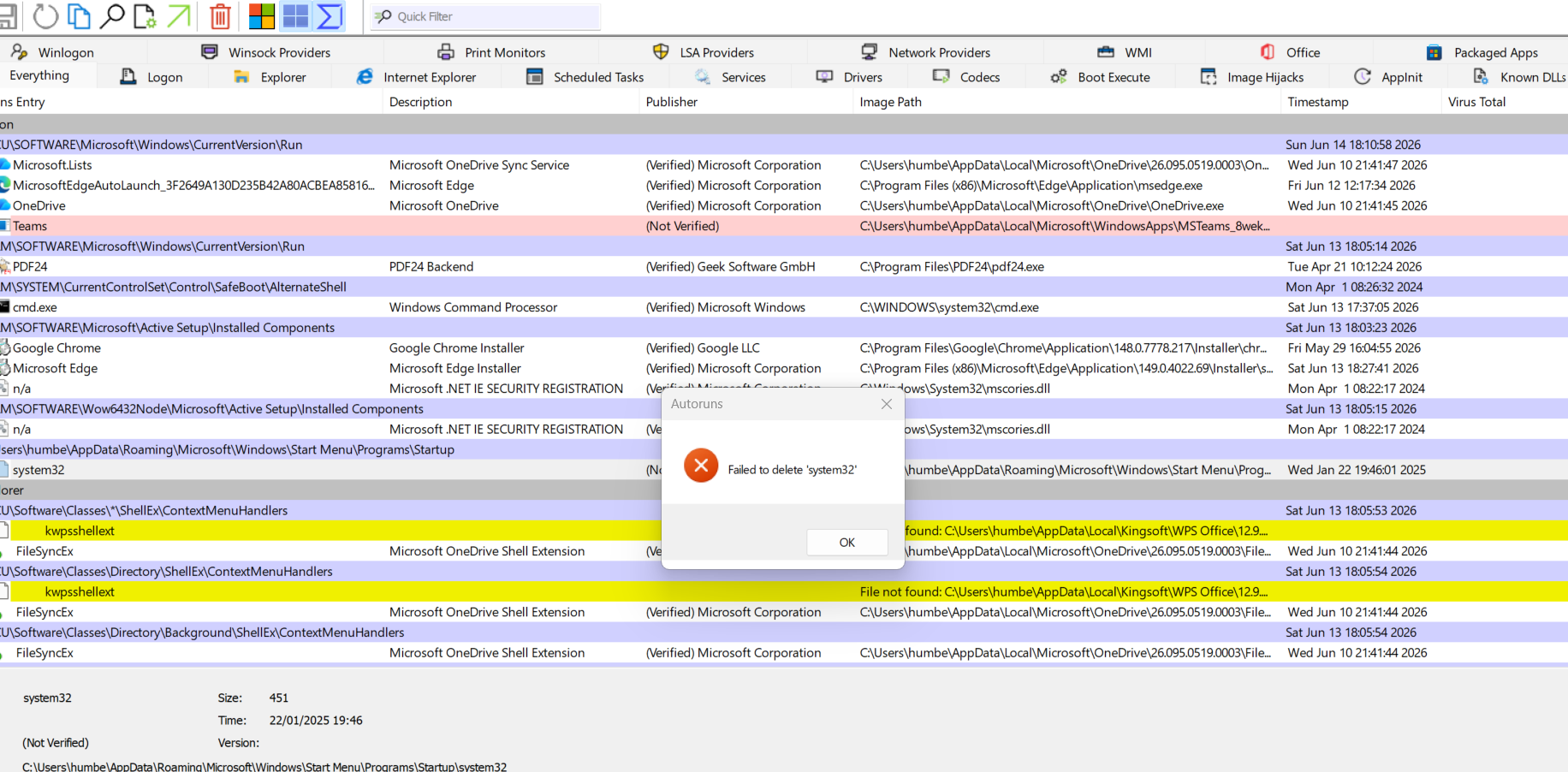
Task: Select the Microsoft.Lists autorun entry
Action: pos(784,165)
